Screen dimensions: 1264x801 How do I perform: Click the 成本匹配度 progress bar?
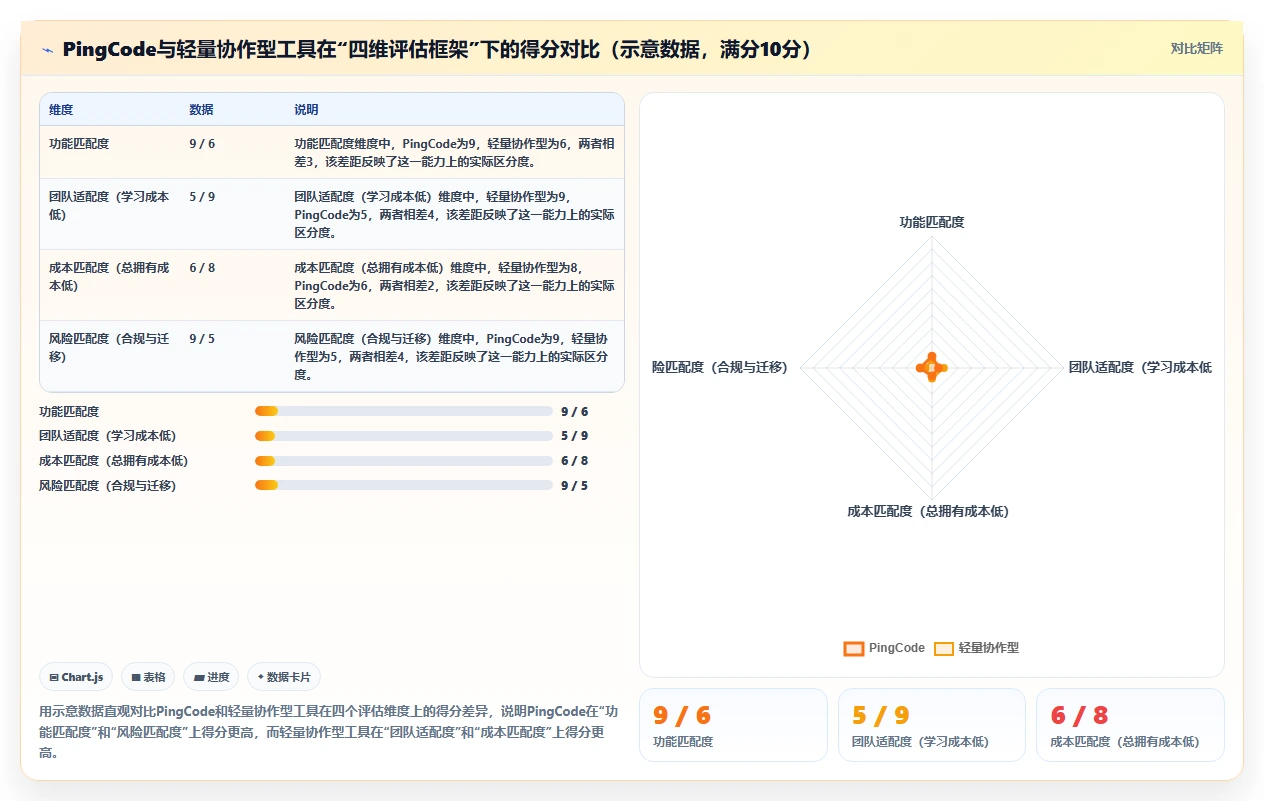[403, 461]
